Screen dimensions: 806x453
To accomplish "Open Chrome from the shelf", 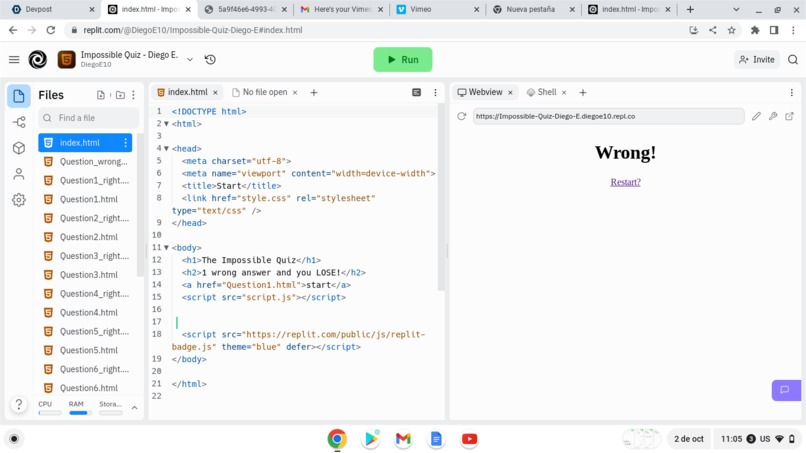I will (337, 439).
